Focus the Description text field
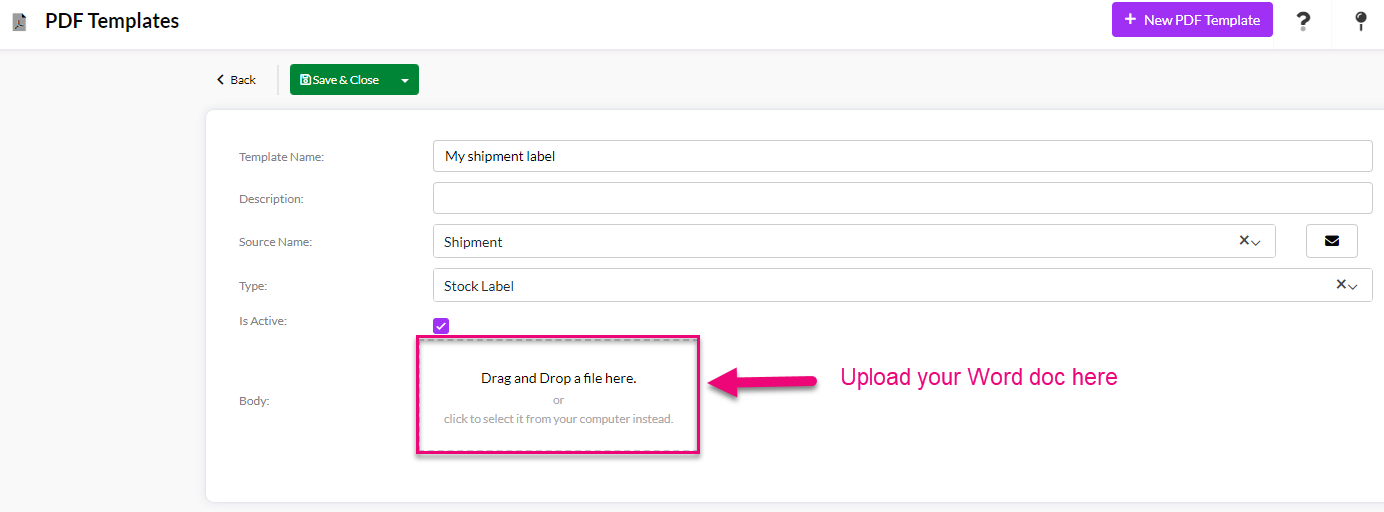This screenshot has width=1384, height=512. click(902, 198)
